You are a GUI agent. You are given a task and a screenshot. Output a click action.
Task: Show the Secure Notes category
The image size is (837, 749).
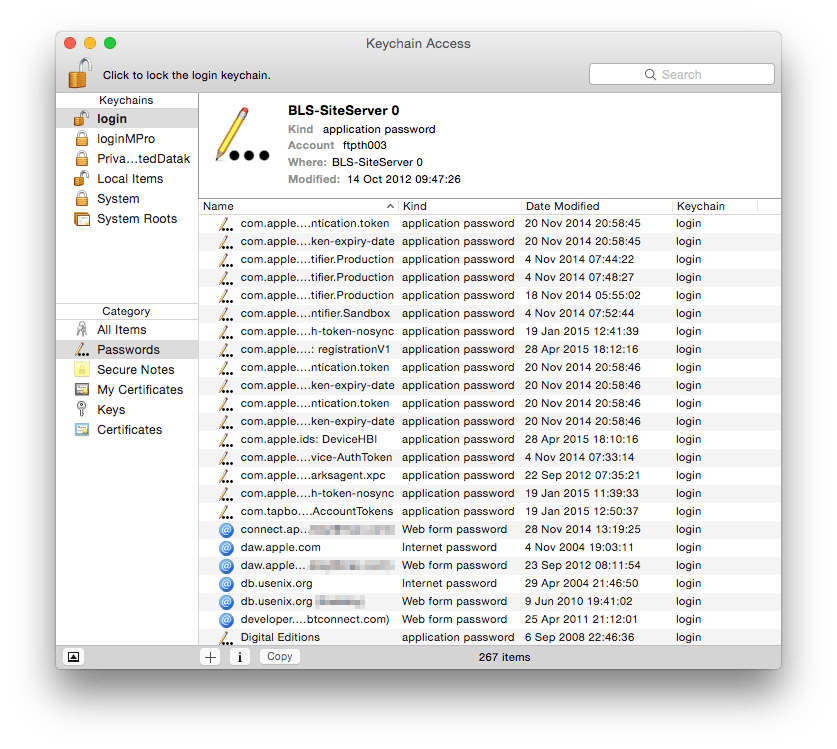[x=135, y=370]
